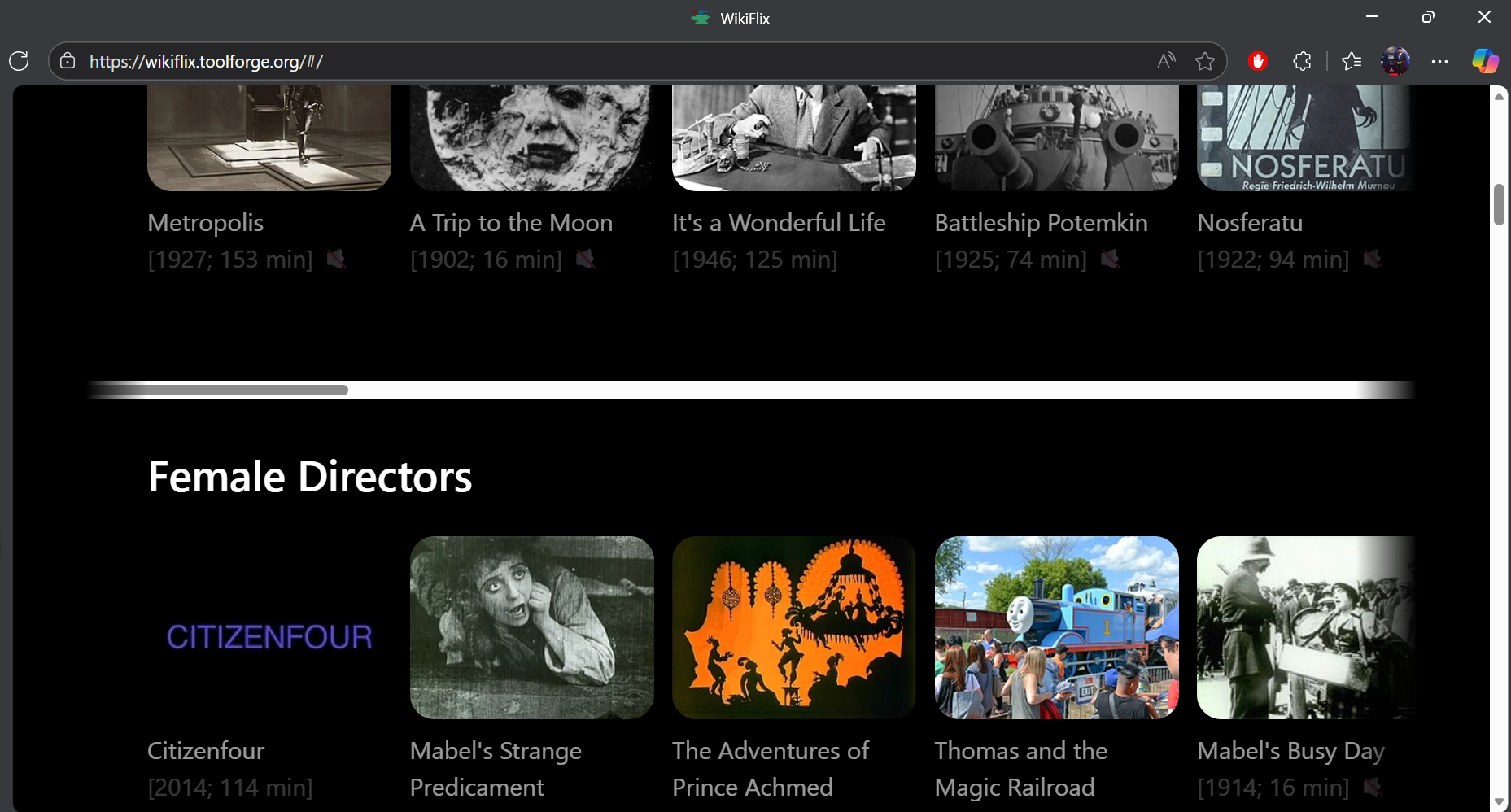Screen dimensions: 1511x812
Task: Open the Metropolis movie thumbnail
Action: pyautogui.click(x=269, y=138)
